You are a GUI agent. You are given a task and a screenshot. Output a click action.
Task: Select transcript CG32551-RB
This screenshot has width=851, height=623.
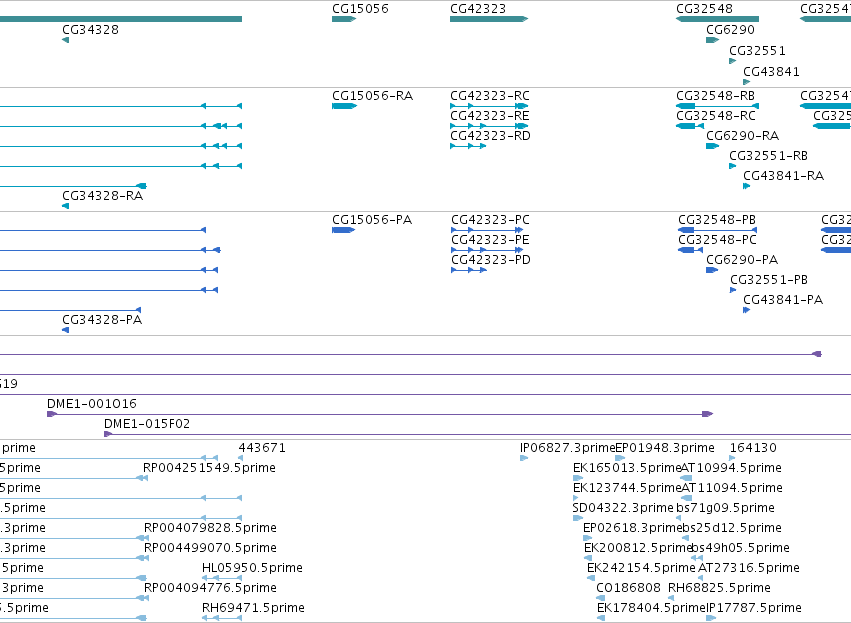click(769, 156)
